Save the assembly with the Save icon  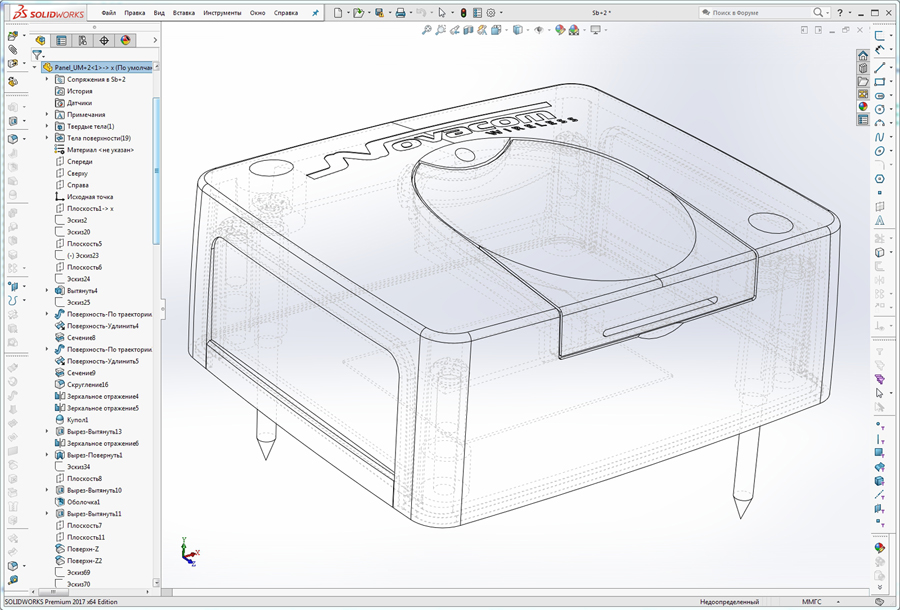pyautogui.click(x=378, y=12)
